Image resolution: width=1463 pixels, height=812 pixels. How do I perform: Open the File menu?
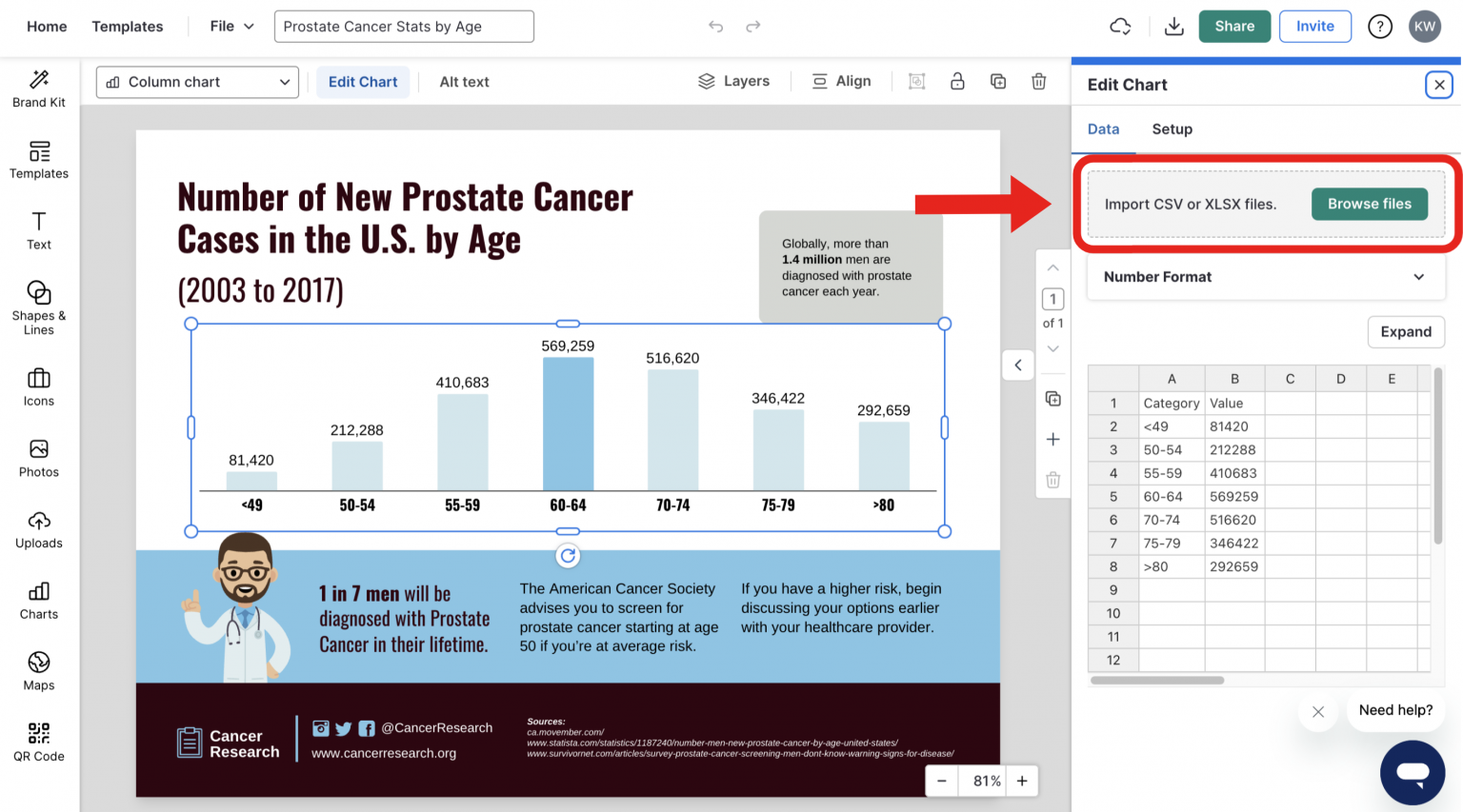coord(231,27)
